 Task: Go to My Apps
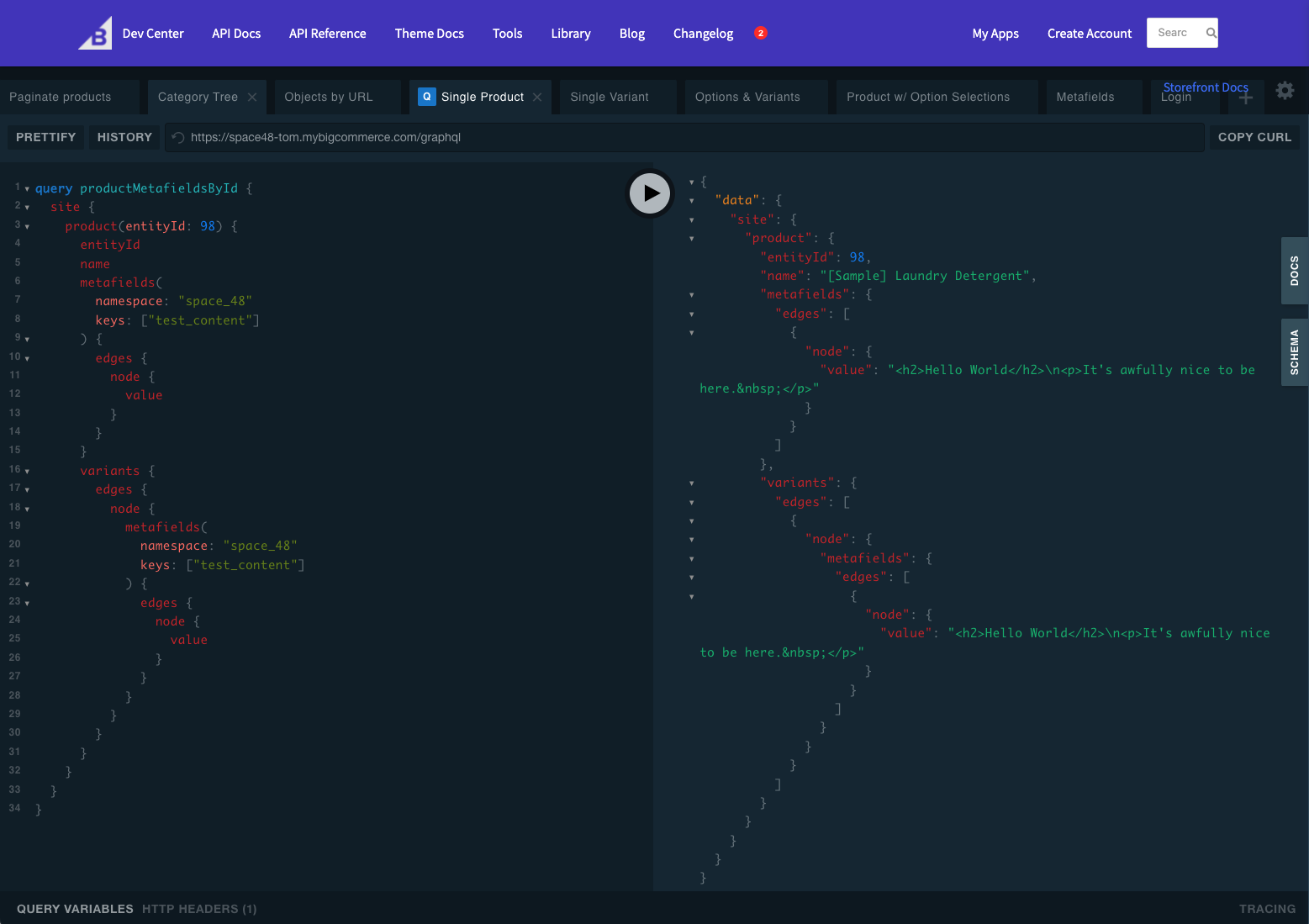coord(995,34)
